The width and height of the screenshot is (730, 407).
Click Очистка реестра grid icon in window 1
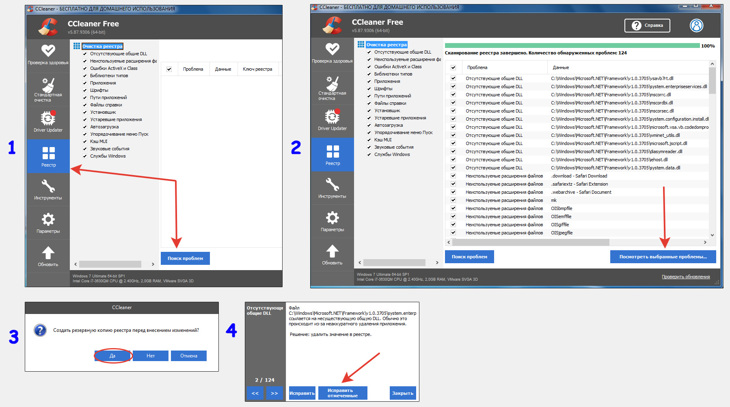(76, 46)
